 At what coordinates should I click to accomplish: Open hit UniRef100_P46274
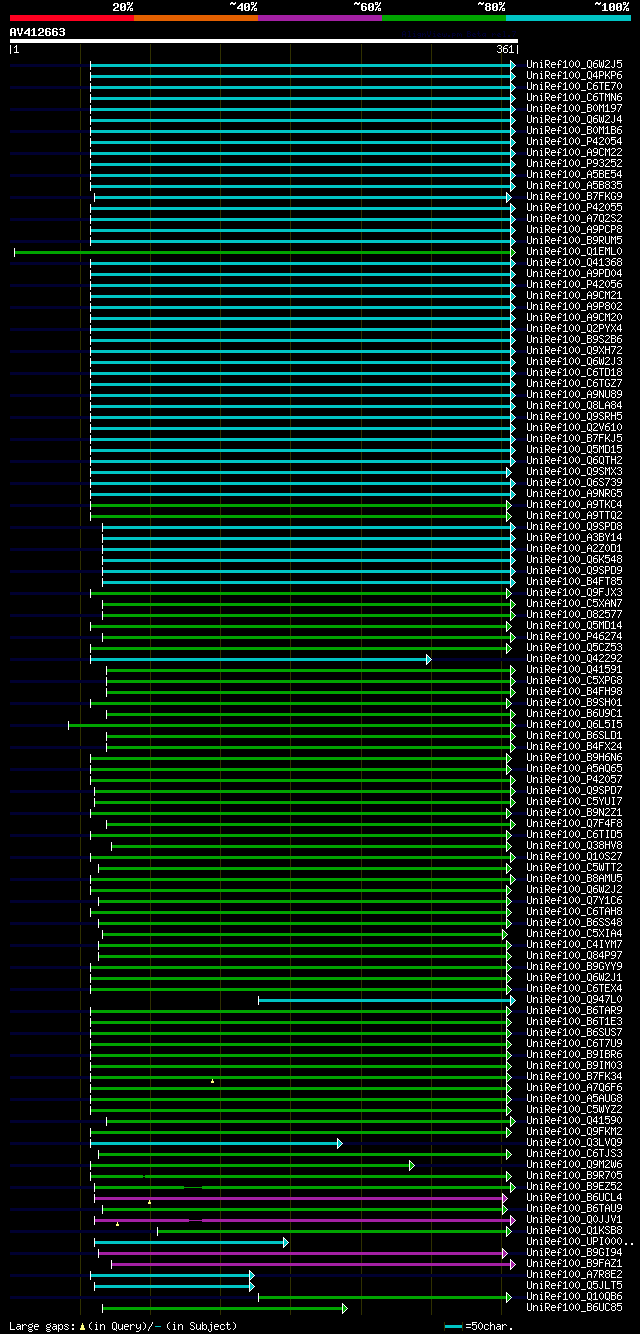point(575,637)
